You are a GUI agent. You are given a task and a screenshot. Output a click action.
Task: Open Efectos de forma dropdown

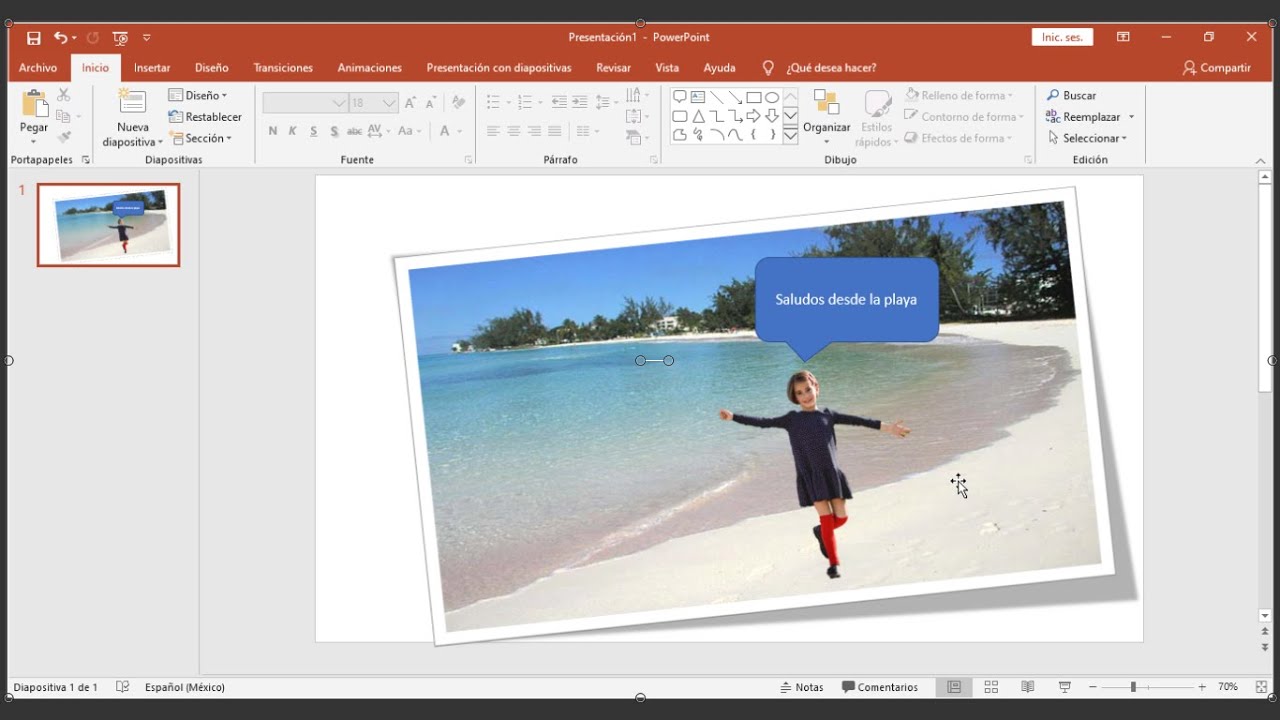point(958,138)
